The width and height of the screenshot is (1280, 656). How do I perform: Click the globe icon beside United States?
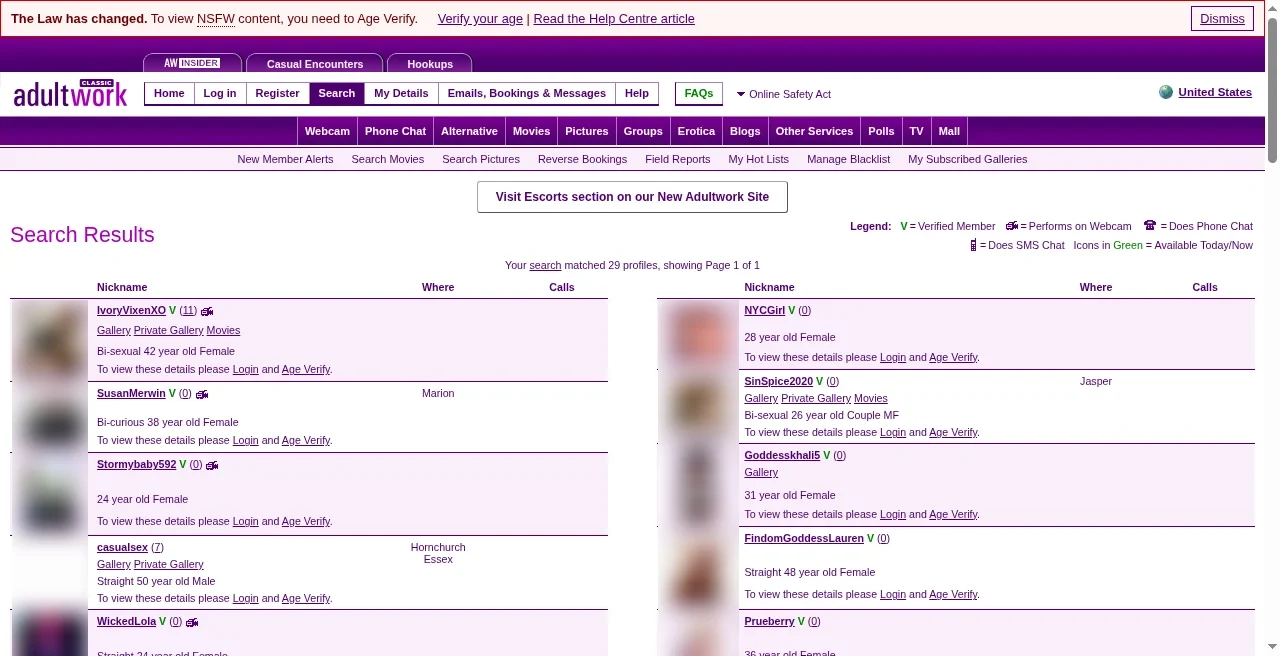[x=1166, y=92]
